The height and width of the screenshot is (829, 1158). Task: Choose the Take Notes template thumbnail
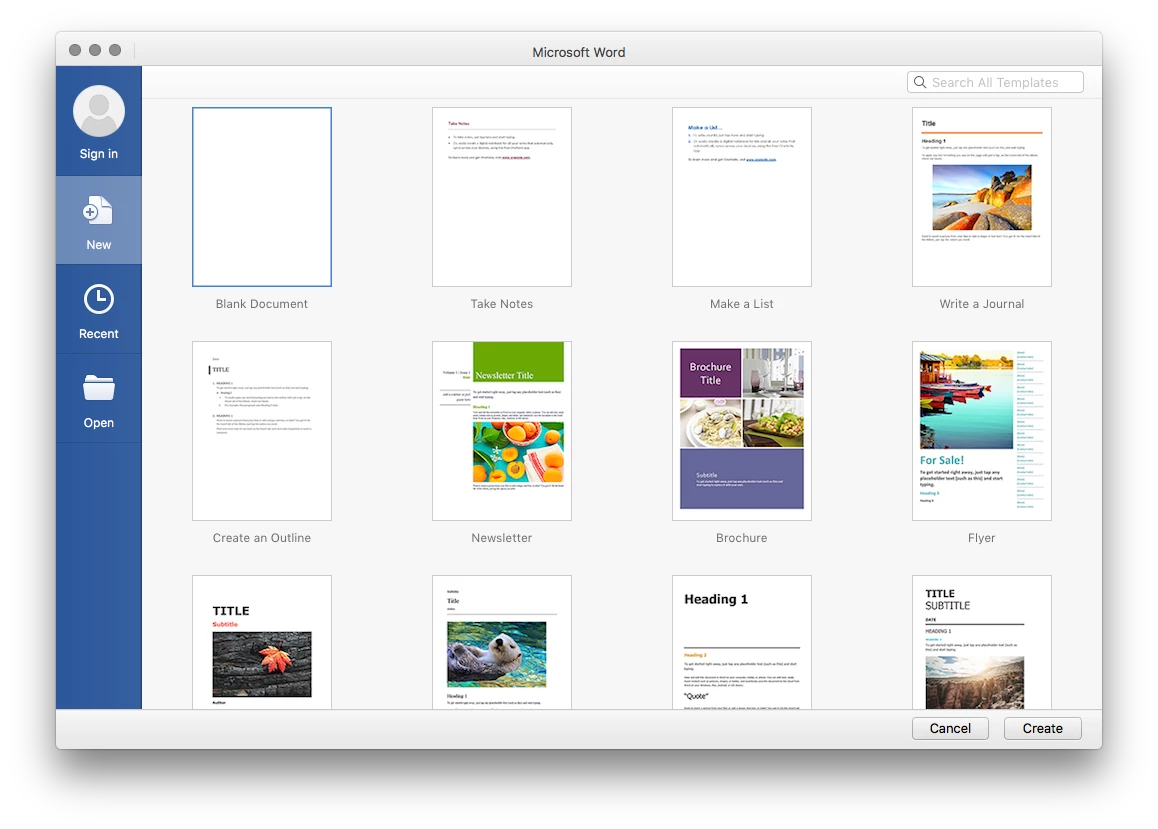point(501,197)
